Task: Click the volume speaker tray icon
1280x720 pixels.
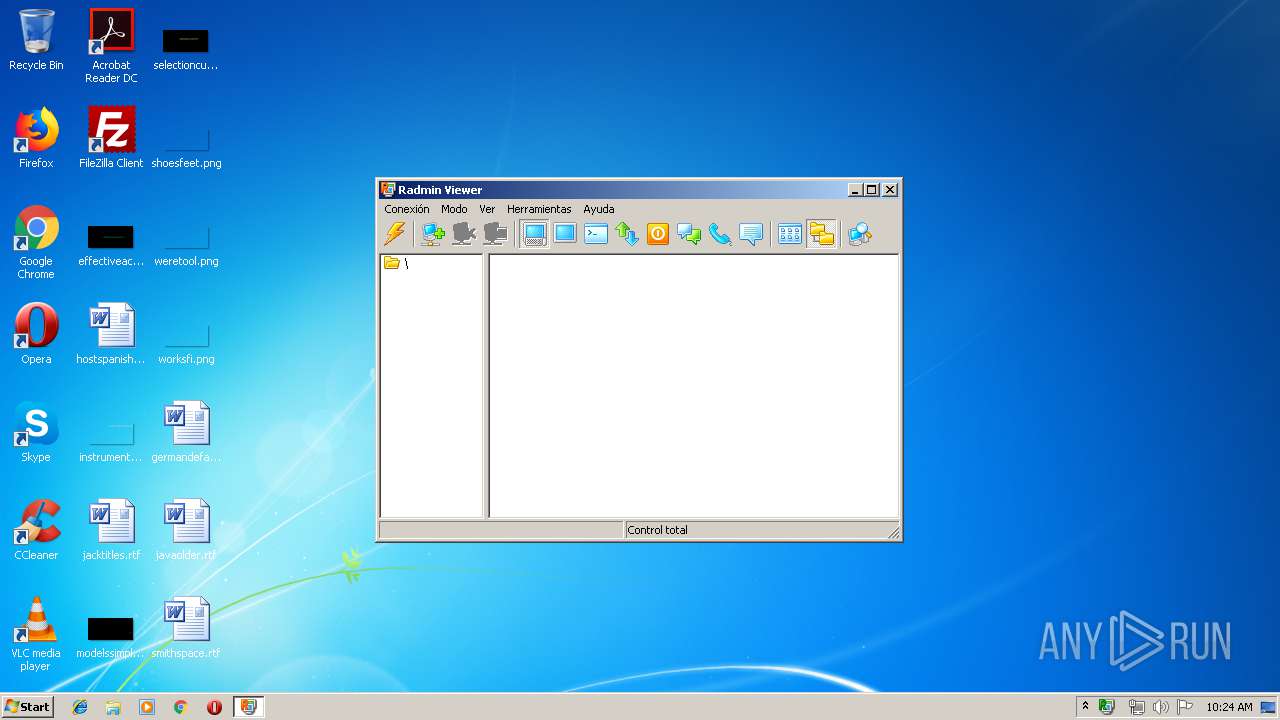Action: [1161, 707]
